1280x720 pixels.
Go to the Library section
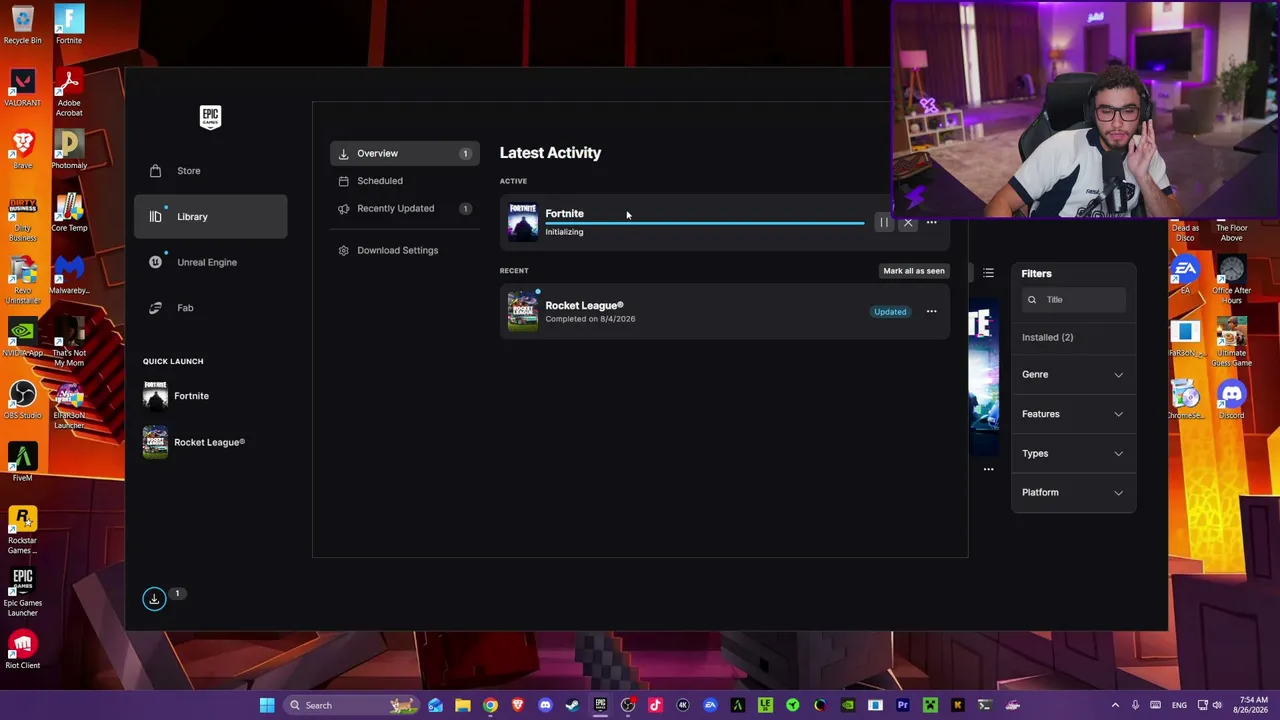point(210,217)
